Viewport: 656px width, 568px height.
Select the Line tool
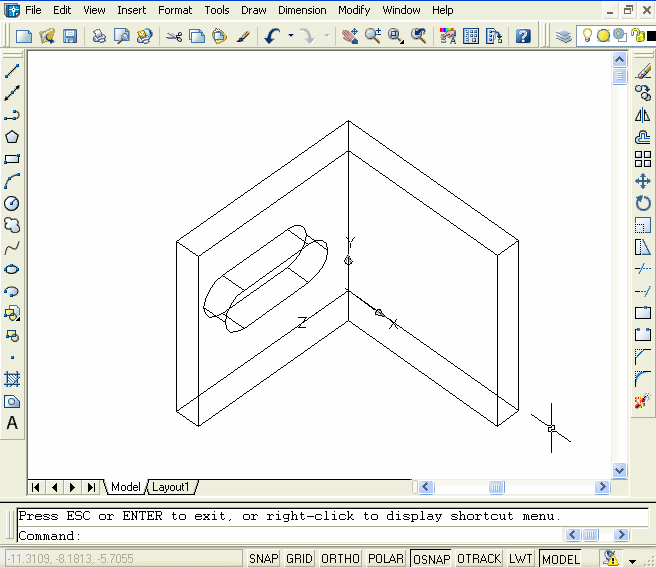tap(12, 71)
